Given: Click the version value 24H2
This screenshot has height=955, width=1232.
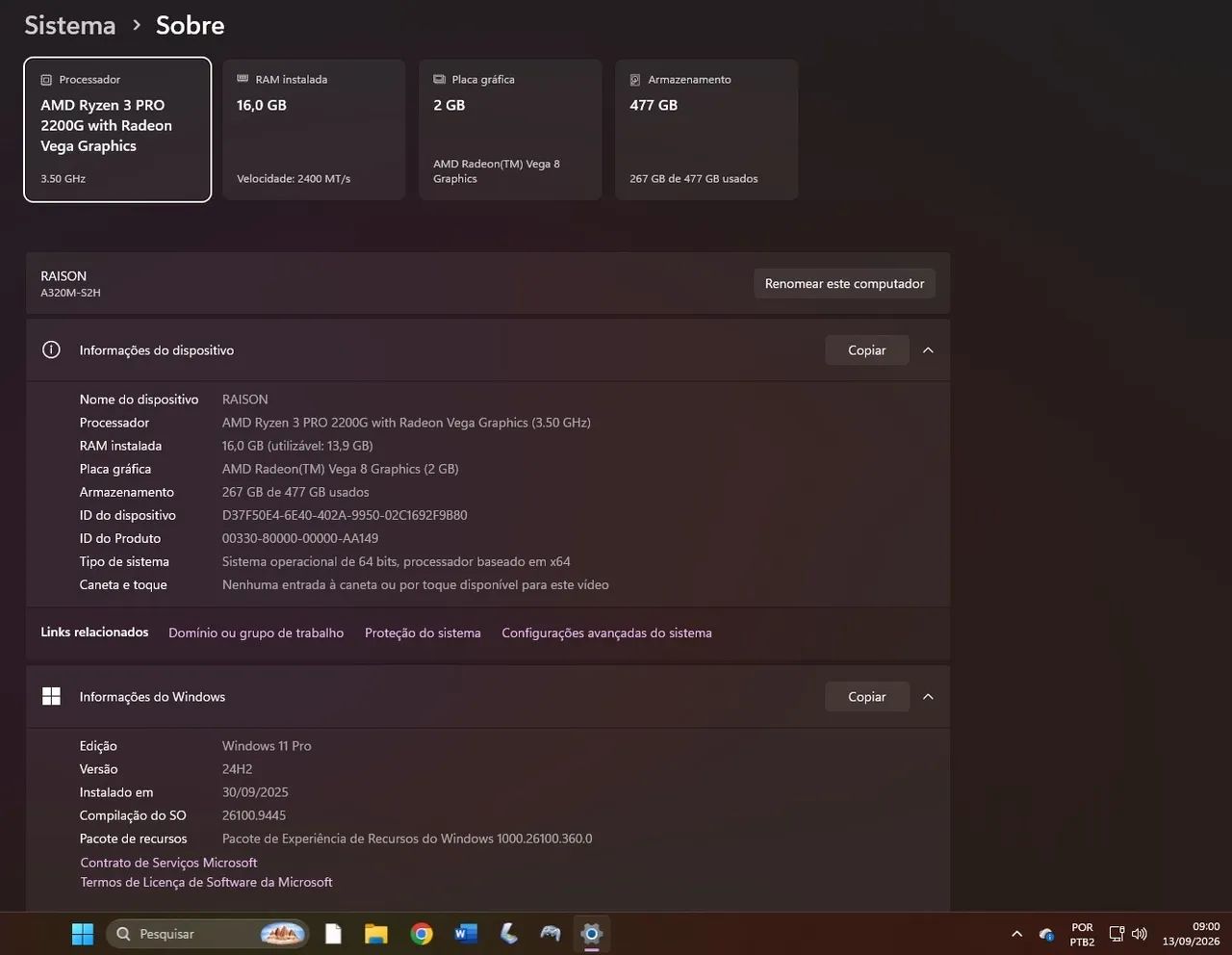Looking at the screenshot, I should coord(237,769).
